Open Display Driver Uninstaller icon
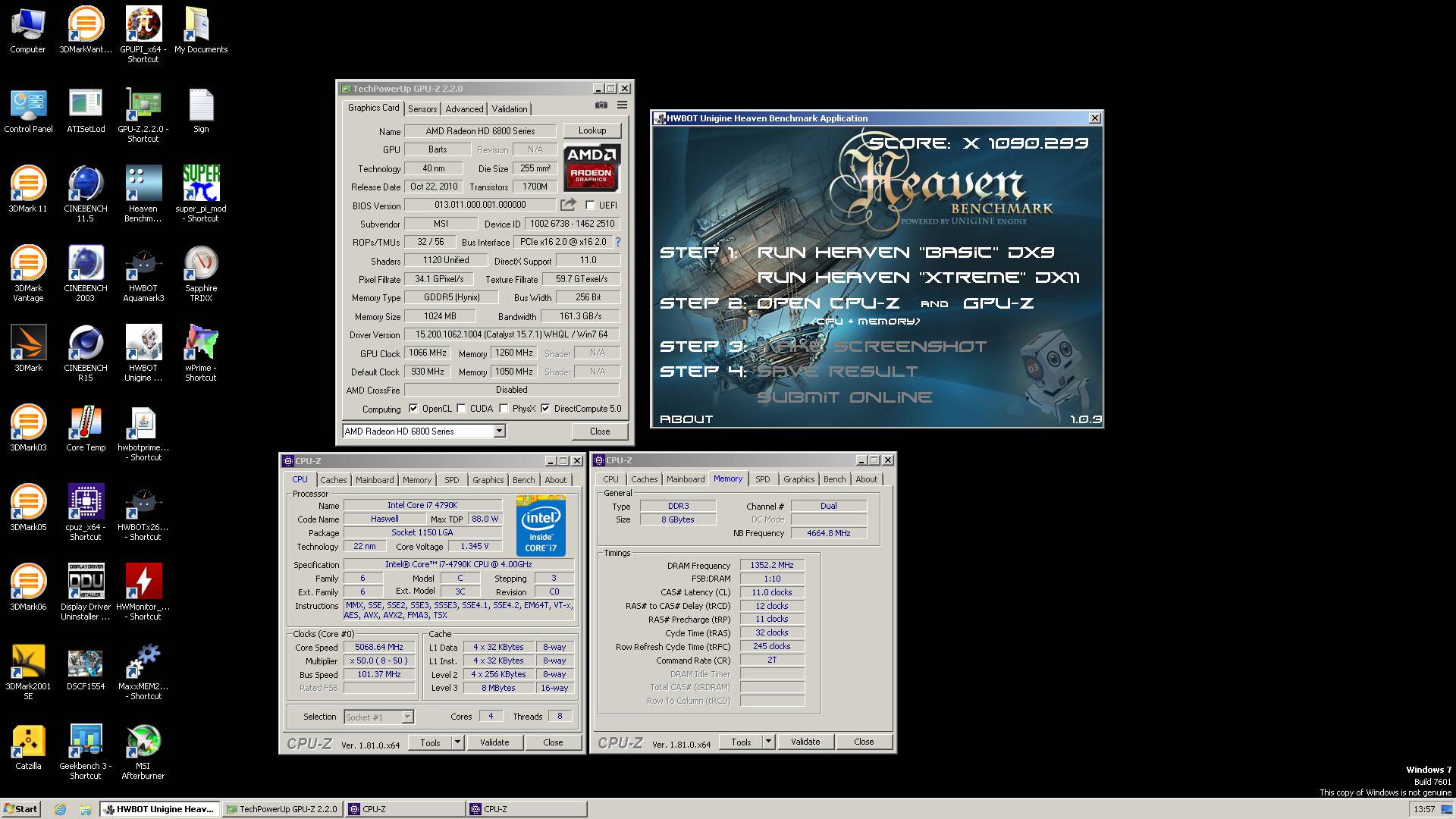 coord(86,592)
